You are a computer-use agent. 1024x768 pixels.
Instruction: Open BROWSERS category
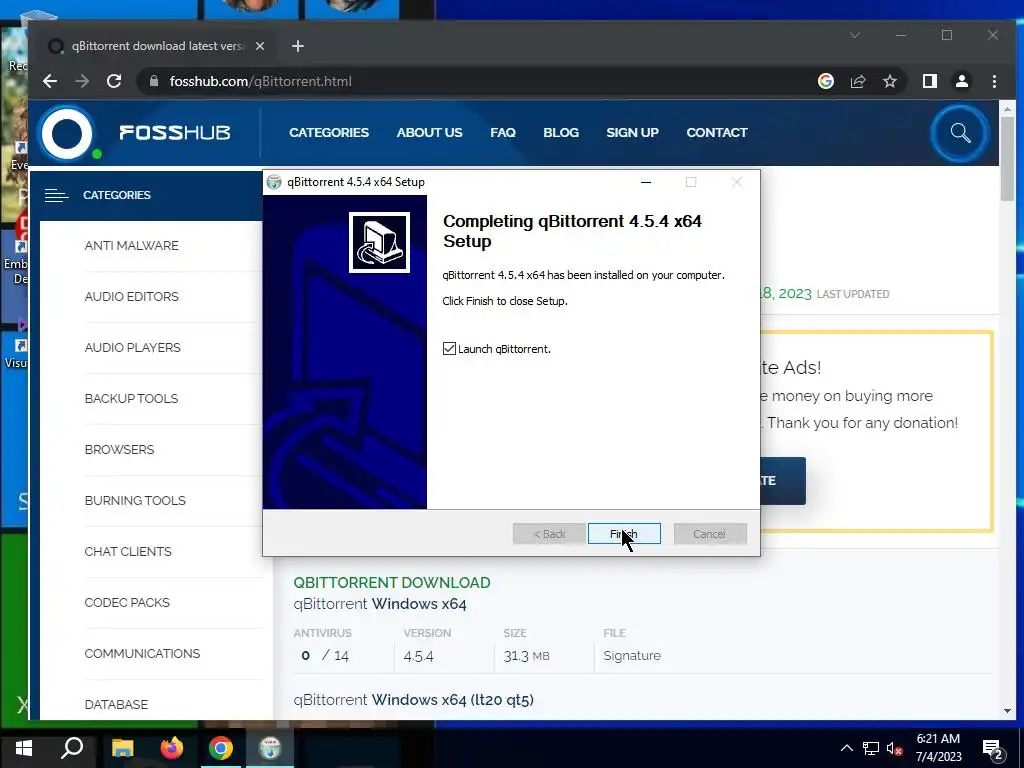120,449
